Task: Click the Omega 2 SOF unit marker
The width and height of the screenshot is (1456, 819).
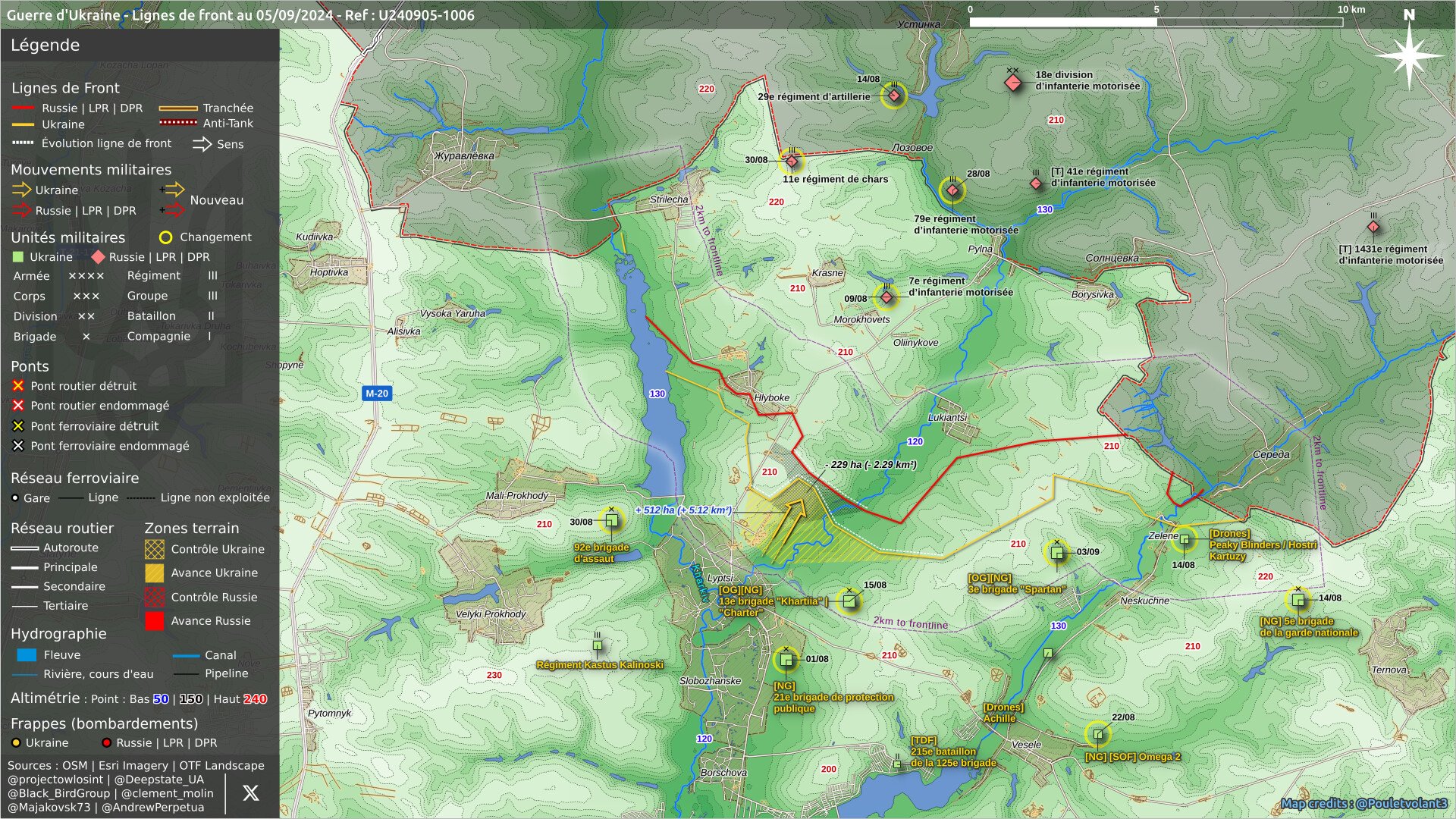Action: pos(1098,733)
